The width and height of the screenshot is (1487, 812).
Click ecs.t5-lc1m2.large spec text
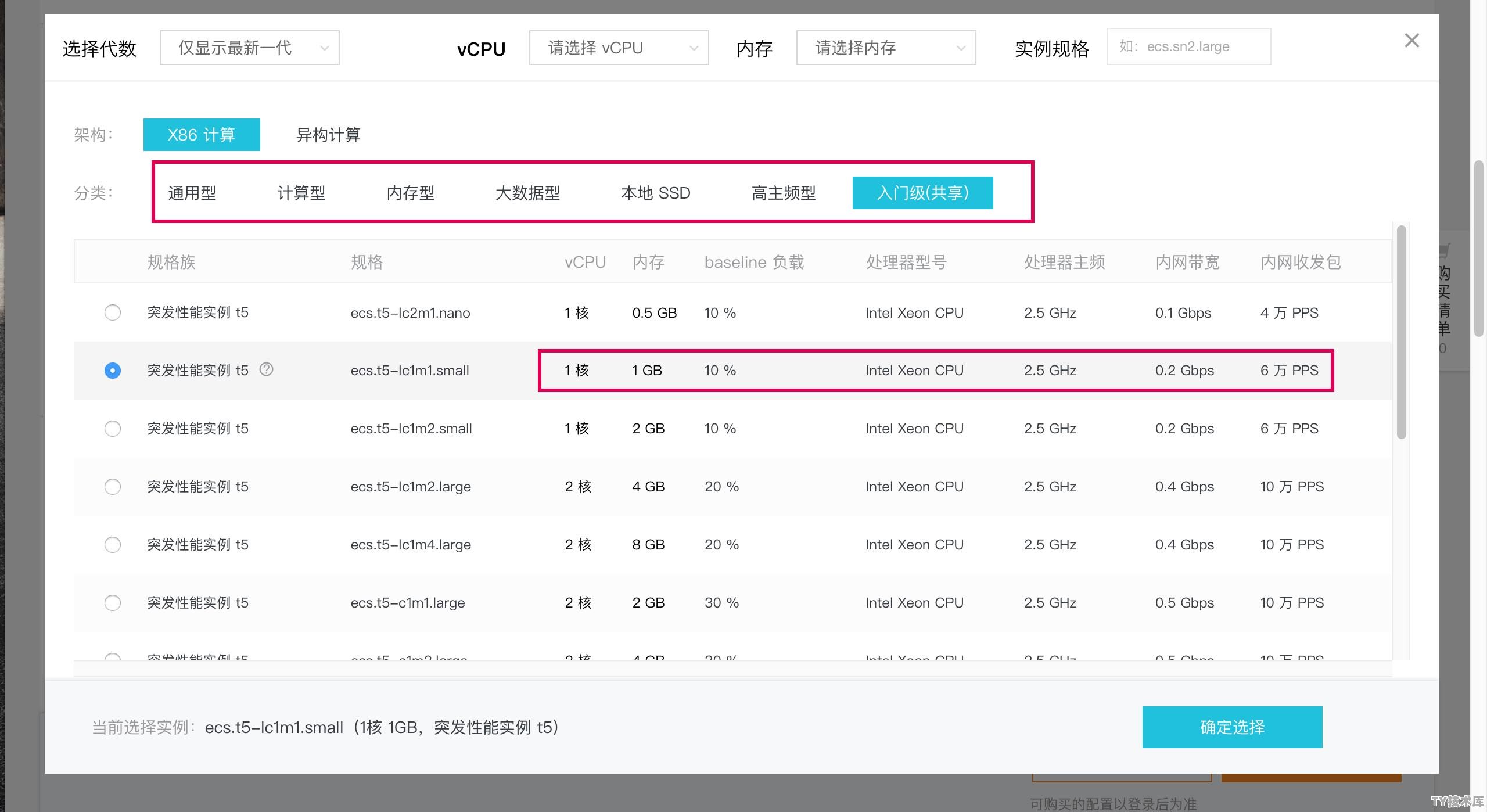pos(411,487)
